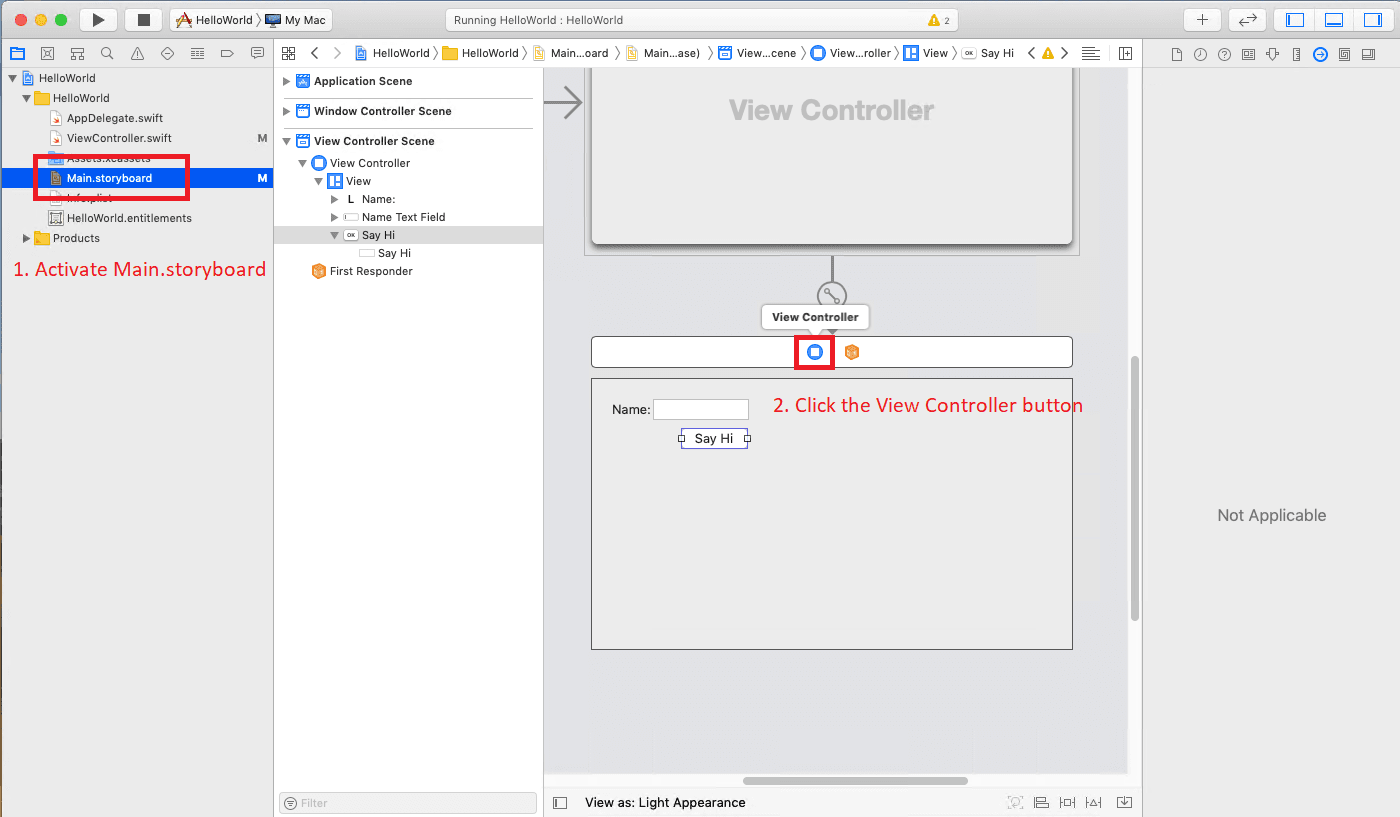Image resolution: width=1400 pixels, height=817 pixels.
Task: Click the Say Hi button on the canvas
Action: pos(713,438)
